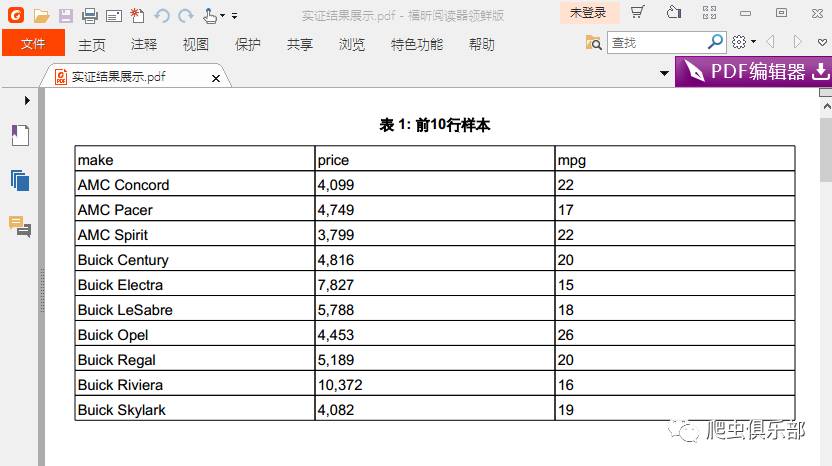Screen dimensions: 832x466
Task: Click the table title 表 1: 前10行样本
Action: [435, 125]
